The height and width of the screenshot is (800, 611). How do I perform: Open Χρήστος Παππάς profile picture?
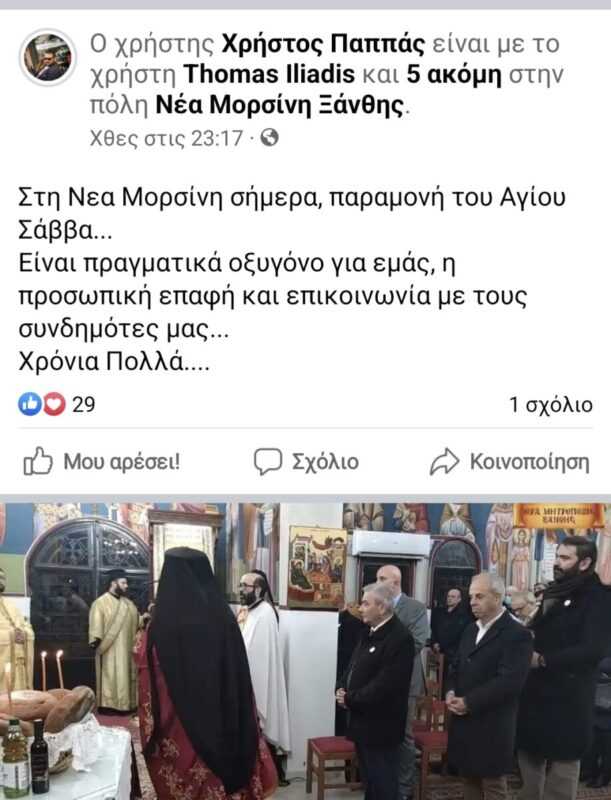48,58
